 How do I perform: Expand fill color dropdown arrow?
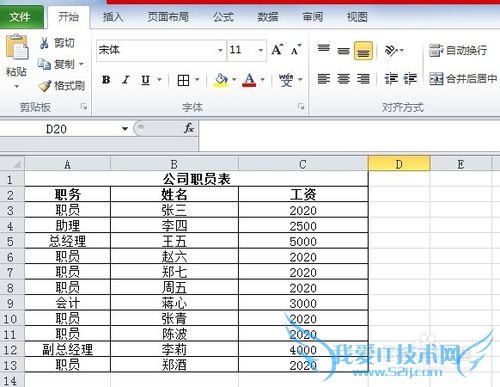pos(234,80)
